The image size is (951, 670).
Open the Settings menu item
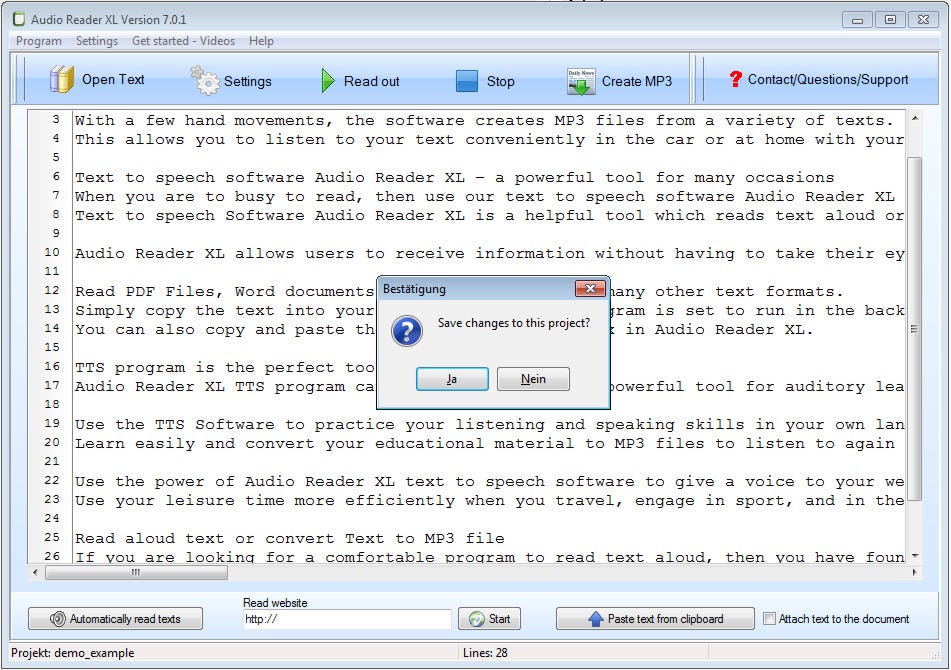(x=97, y=41)
